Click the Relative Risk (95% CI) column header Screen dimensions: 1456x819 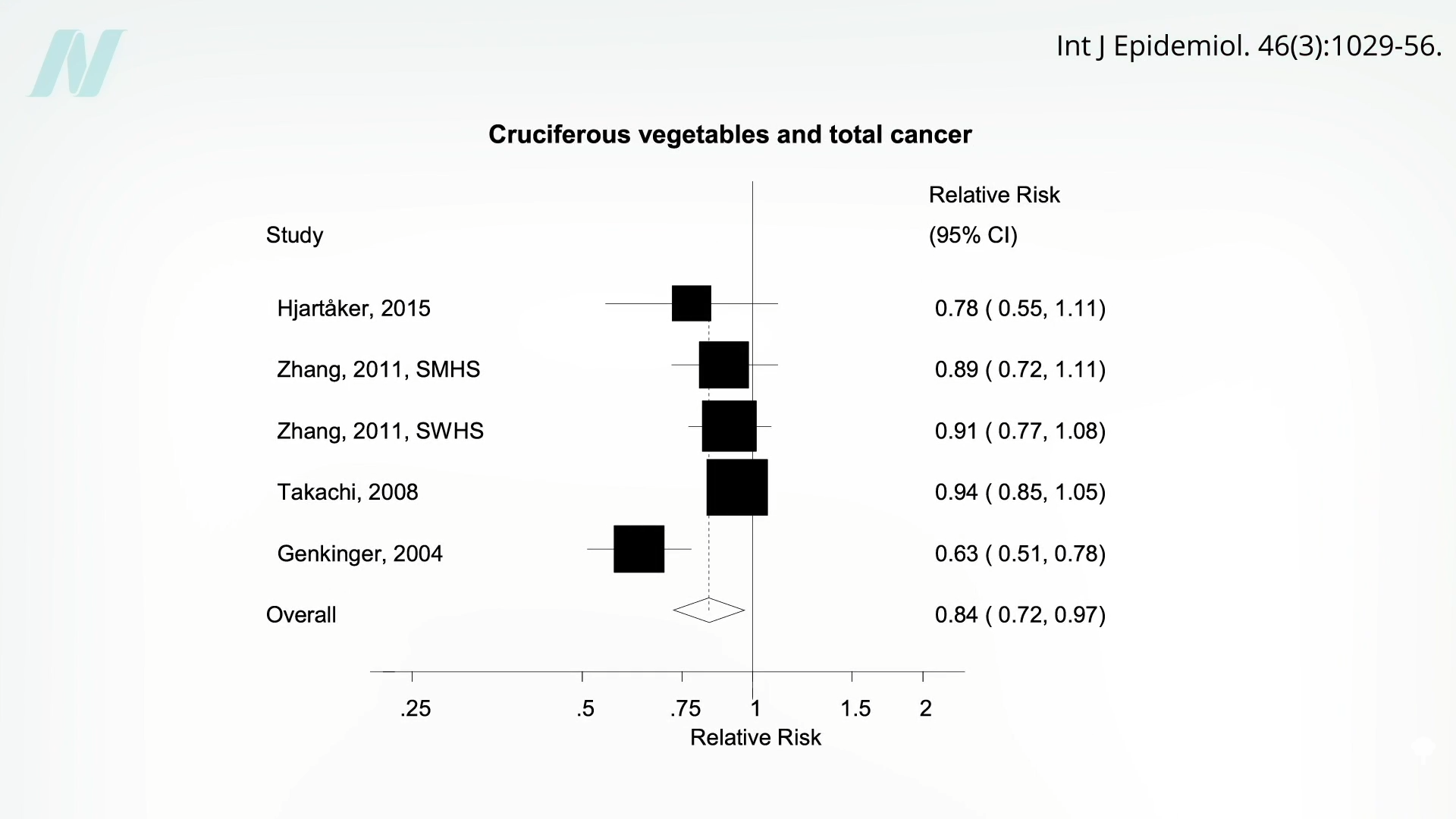pyautogui.click(x=994, y=215)
